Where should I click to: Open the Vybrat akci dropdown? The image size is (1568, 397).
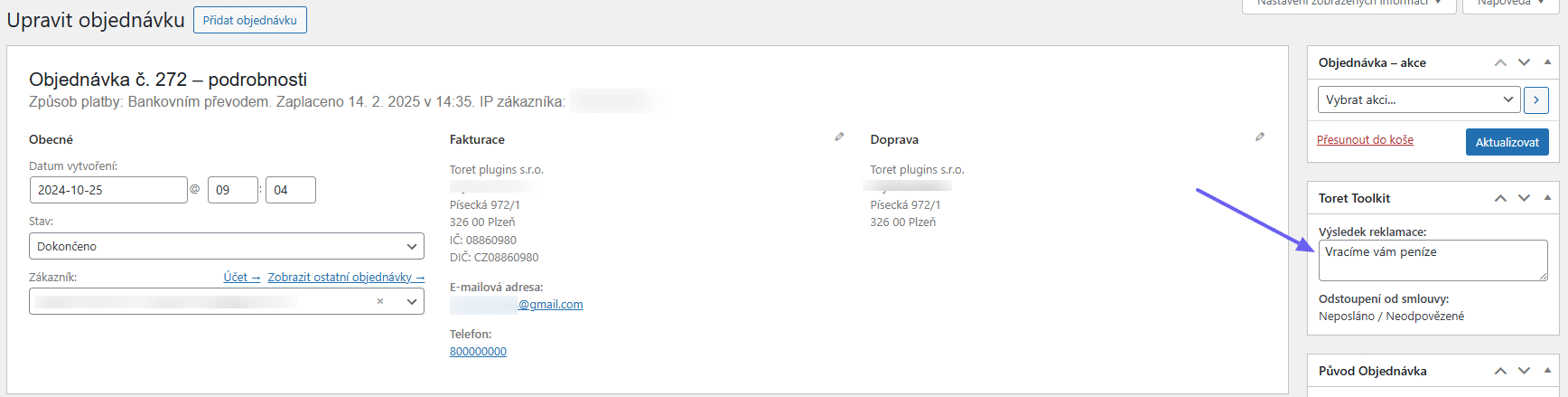(x=1417, y=100)
